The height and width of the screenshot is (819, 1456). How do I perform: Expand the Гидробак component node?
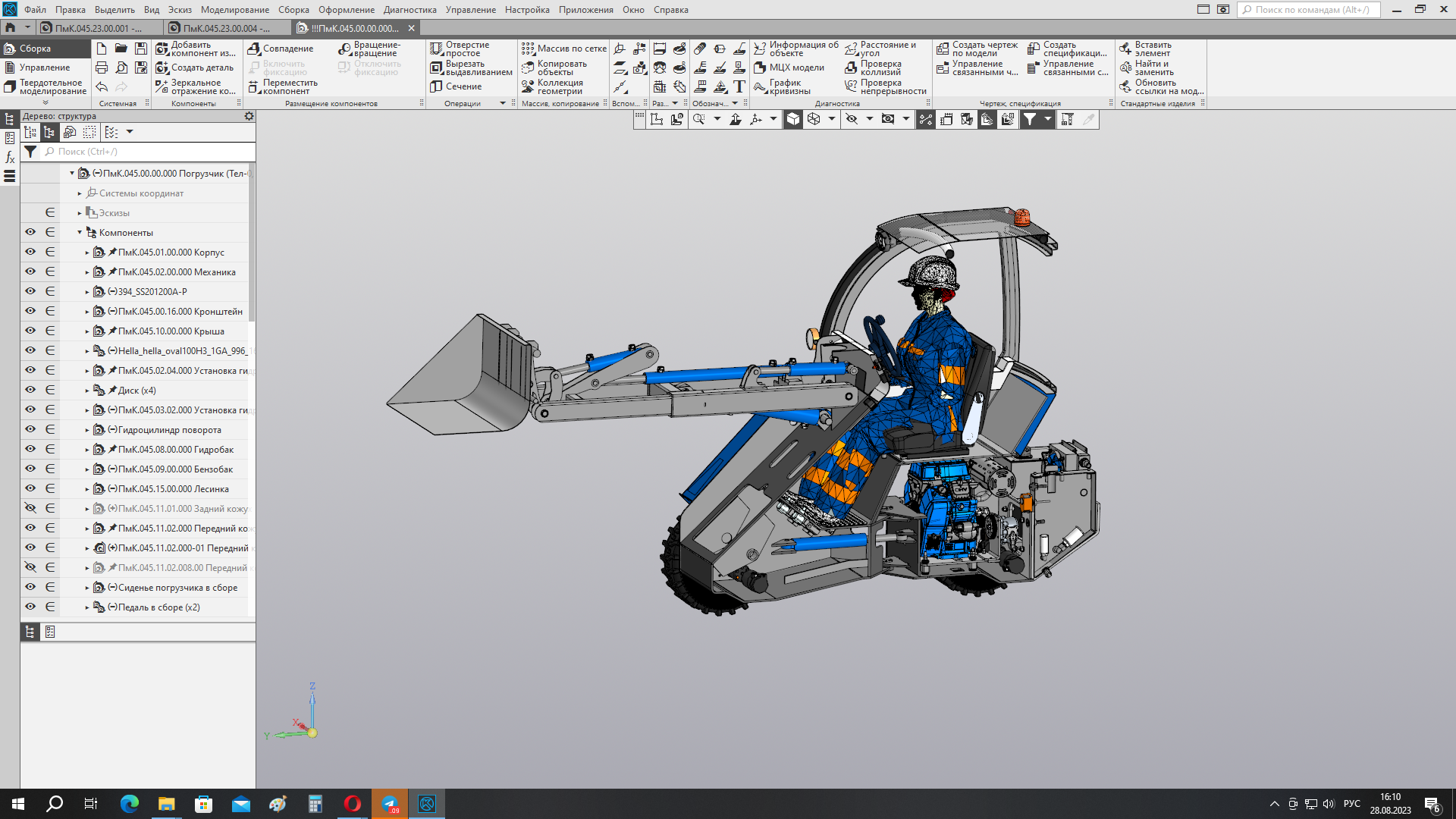[87, 450]
